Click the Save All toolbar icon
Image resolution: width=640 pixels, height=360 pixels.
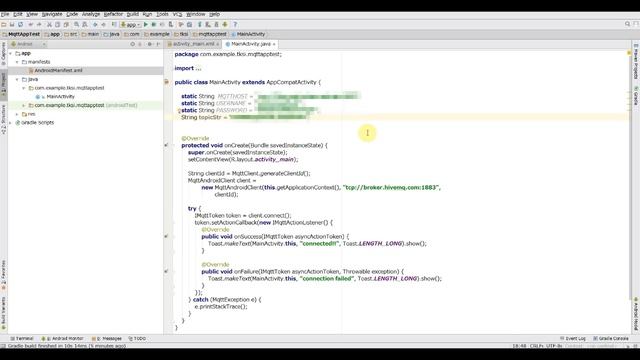12,24
